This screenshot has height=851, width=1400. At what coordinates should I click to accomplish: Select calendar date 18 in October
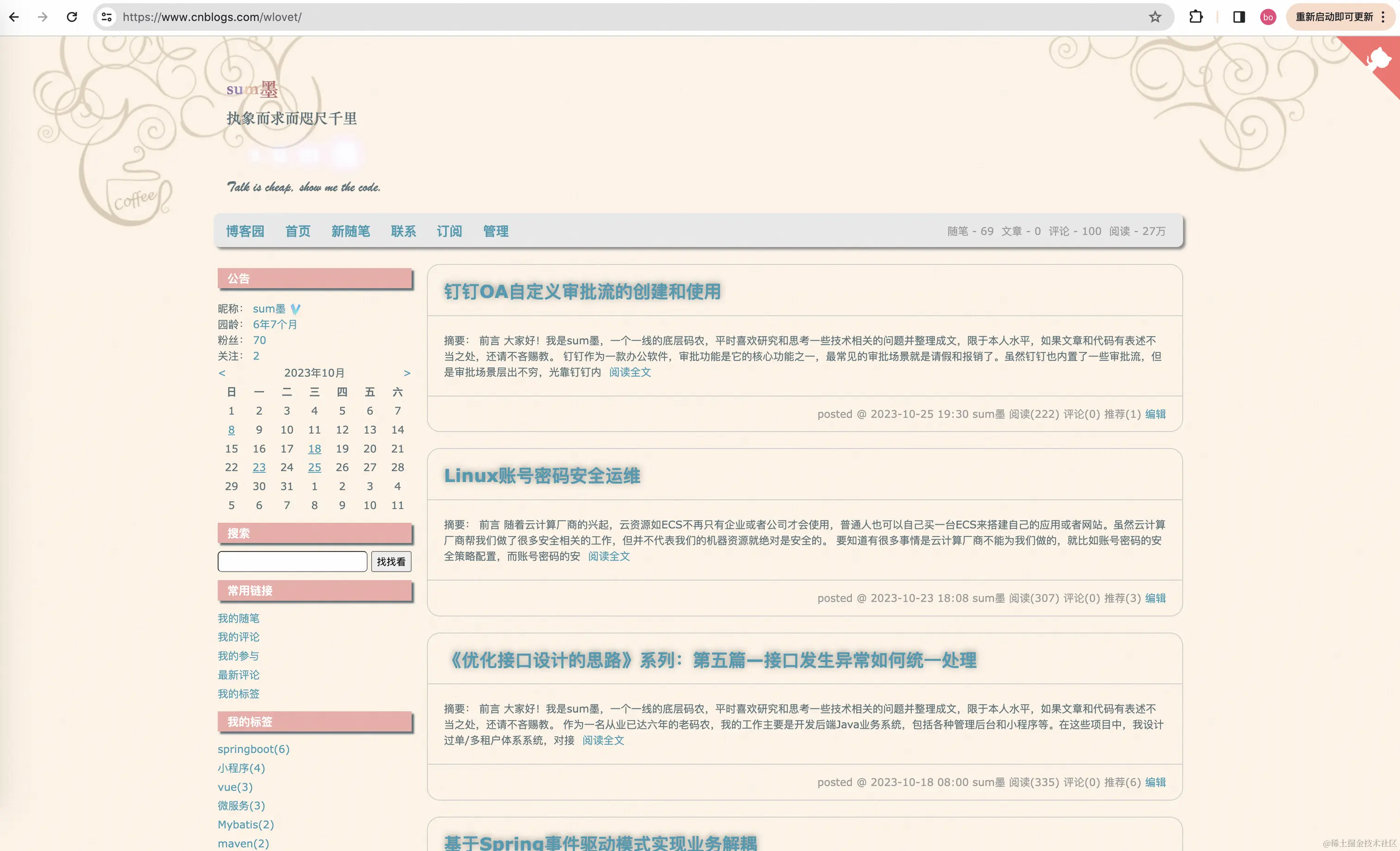point(314,449)
